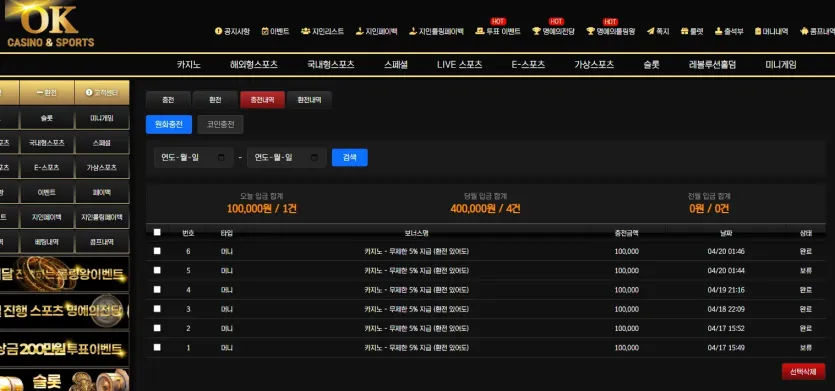The height and width of the screenshot is (391, 835).
Task: Open 카지노 in the main menu
Action: (x=189, y=64)
